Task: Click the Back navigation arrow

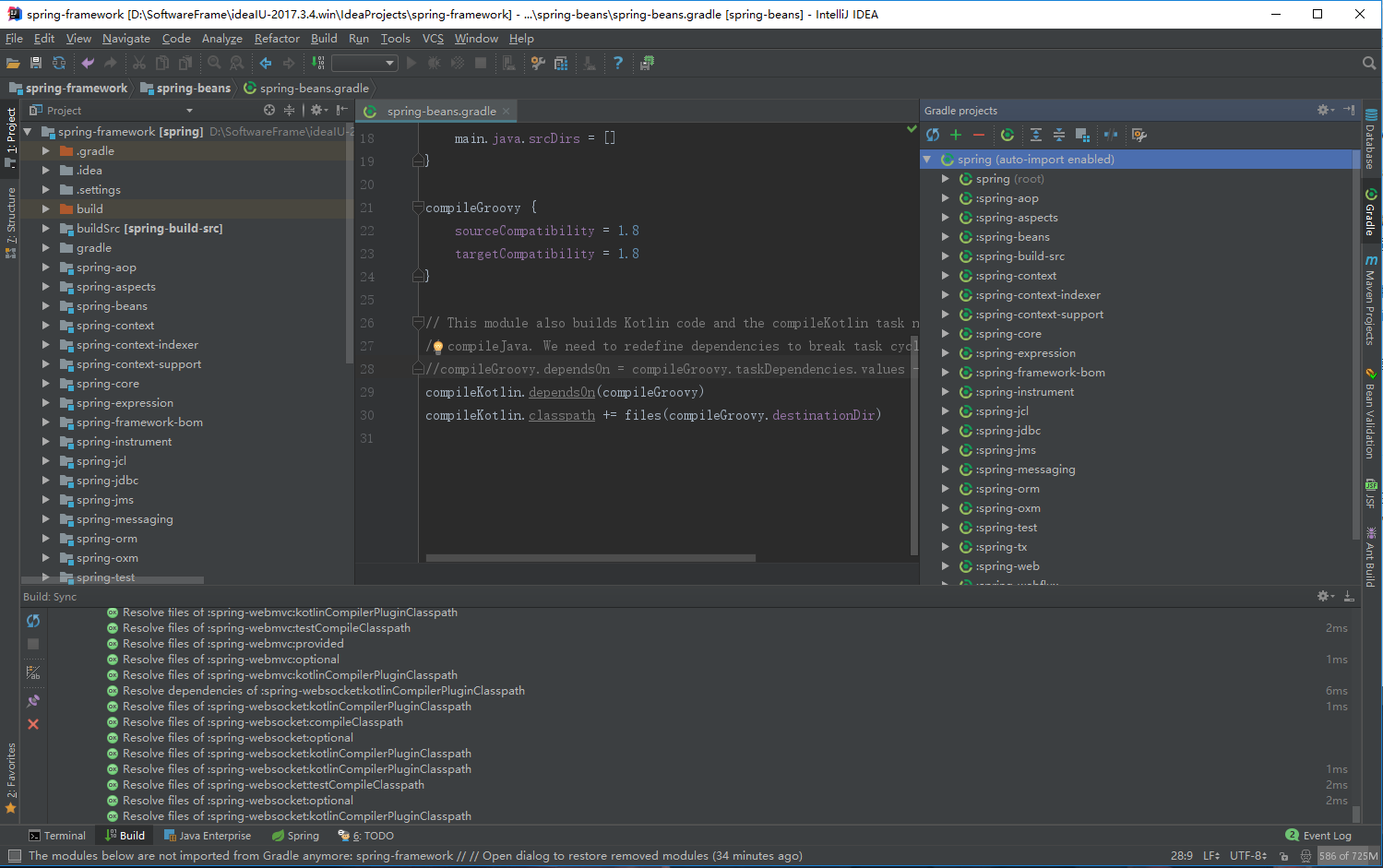Action: click(266, 64)
